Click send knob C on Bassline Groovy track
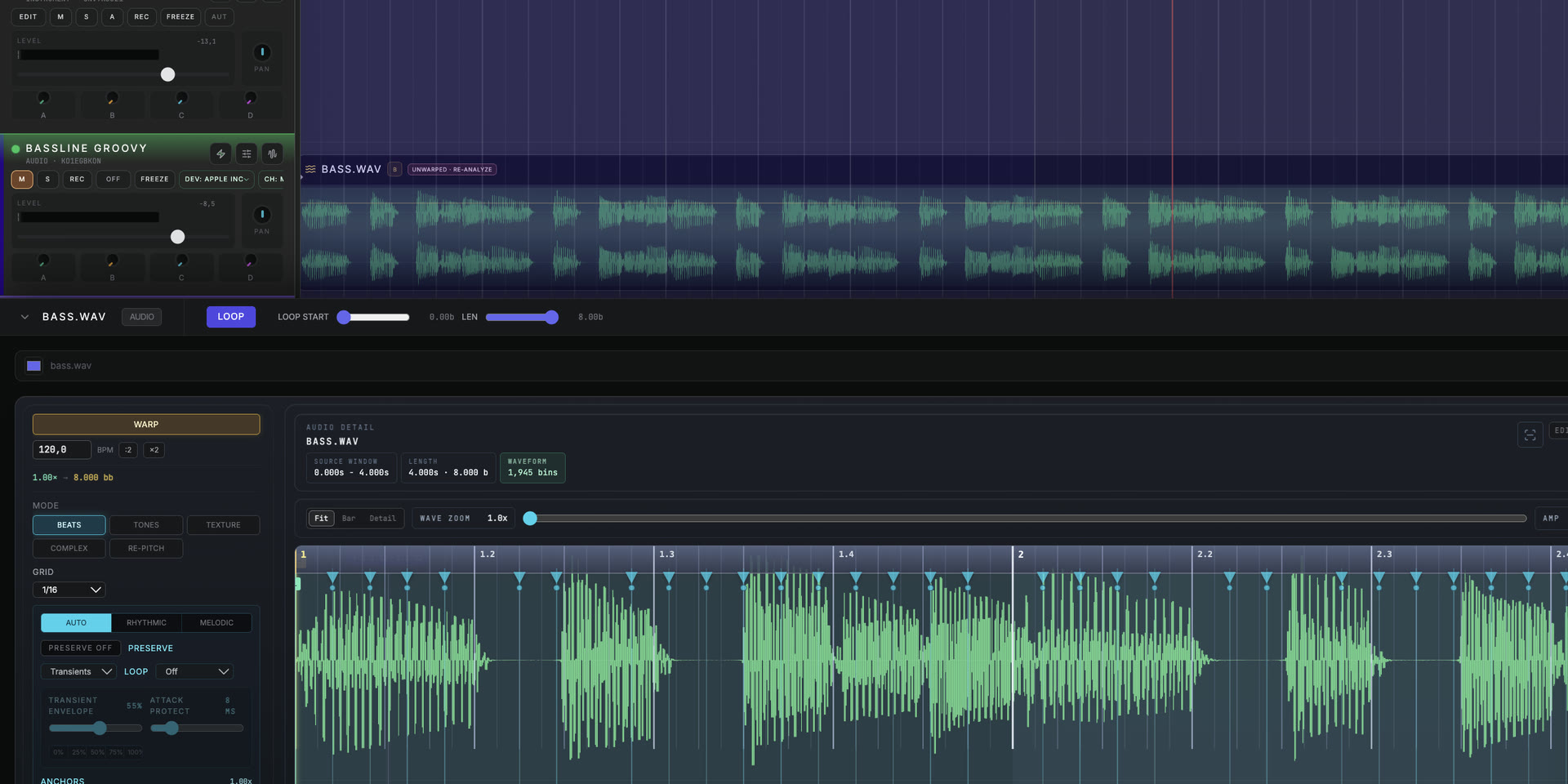1568x784 pixels. [181, 261]
